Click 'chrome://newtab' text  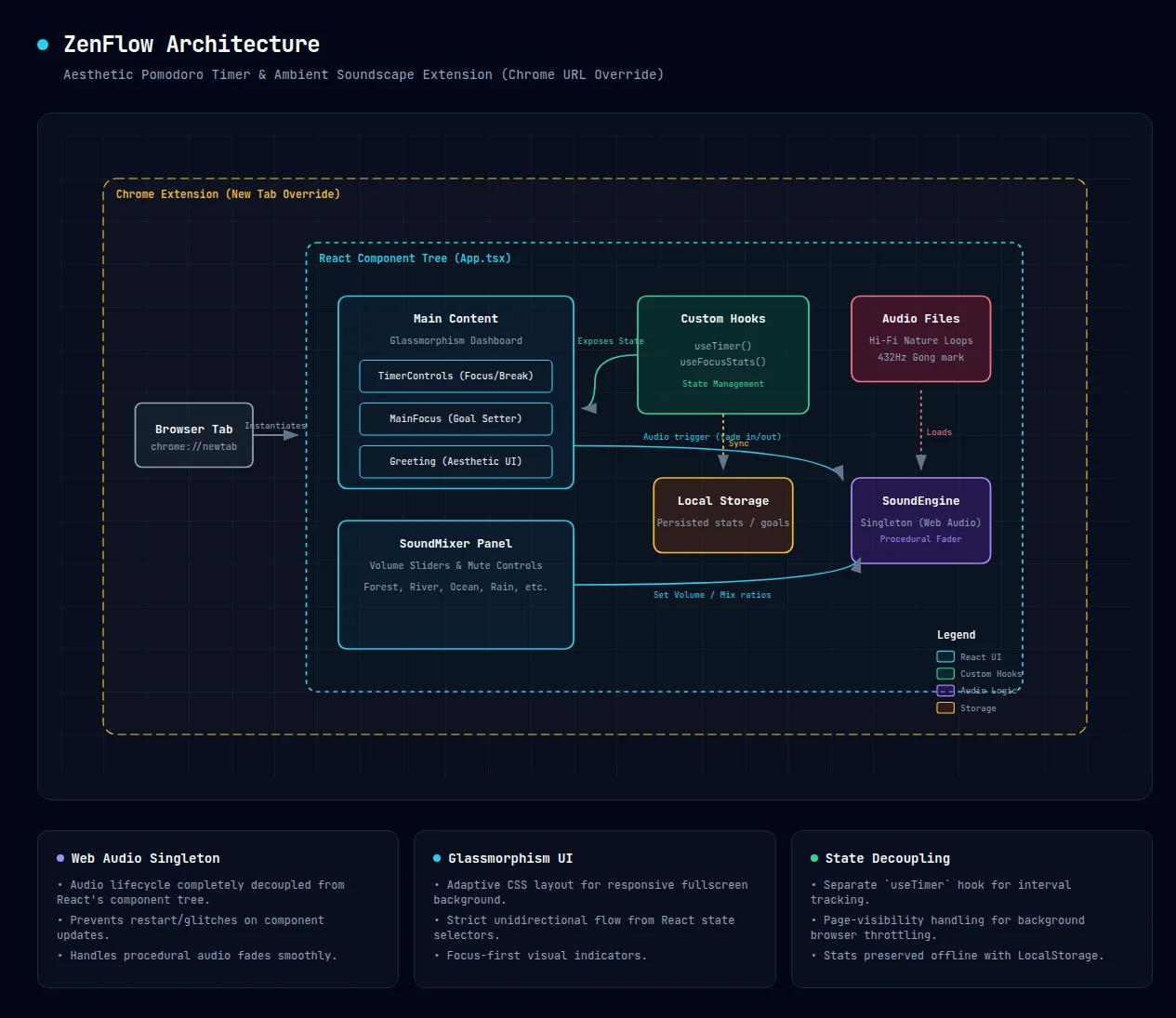(194, 447)
